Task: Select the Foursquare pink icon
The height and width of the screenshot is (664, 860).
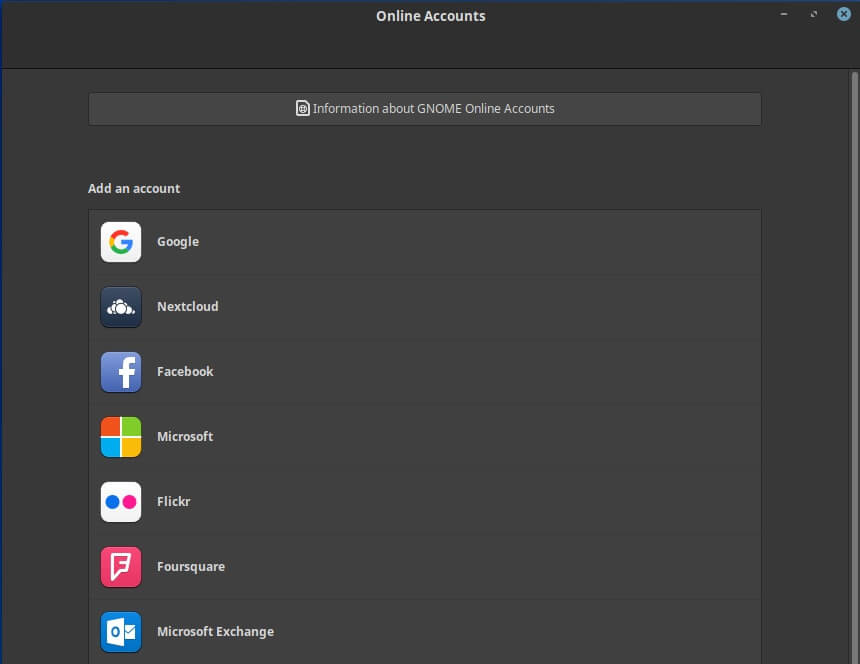Action: pos(121,567)
